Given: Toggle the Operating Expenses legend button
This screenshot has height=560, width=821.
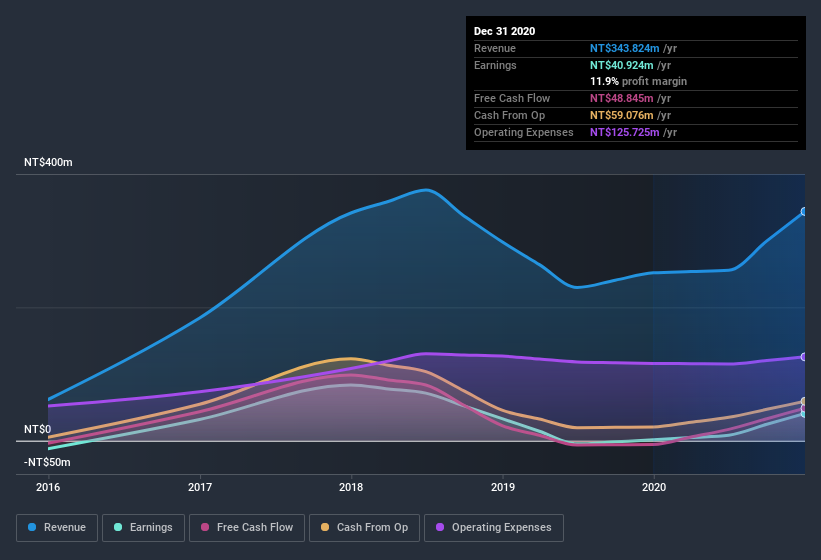Looking at the screenshot, I should [494, 528].
